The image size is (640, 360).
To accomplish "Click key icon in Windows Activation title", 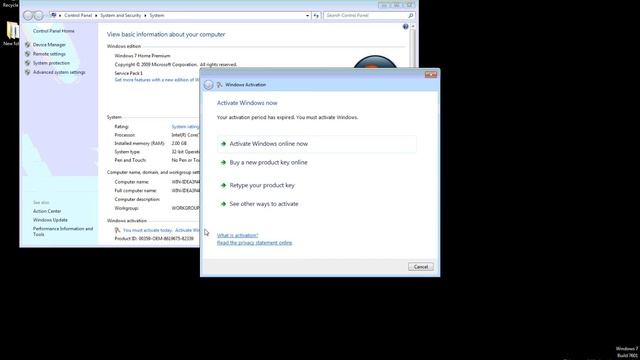I will tap(219, 84).
